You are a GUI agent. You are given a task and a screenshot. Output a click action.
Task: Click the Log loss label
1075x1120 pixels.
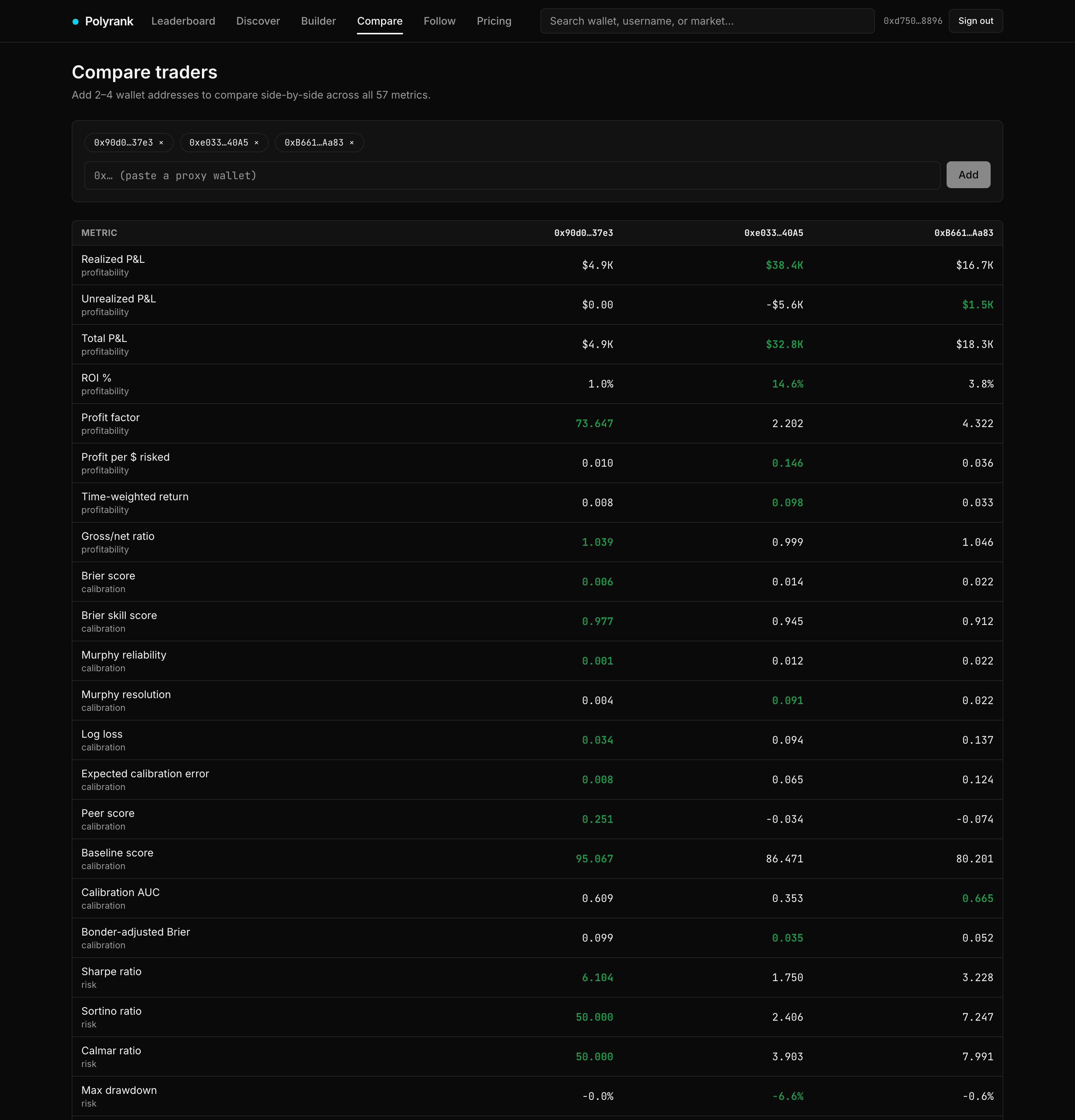(102, 734)
